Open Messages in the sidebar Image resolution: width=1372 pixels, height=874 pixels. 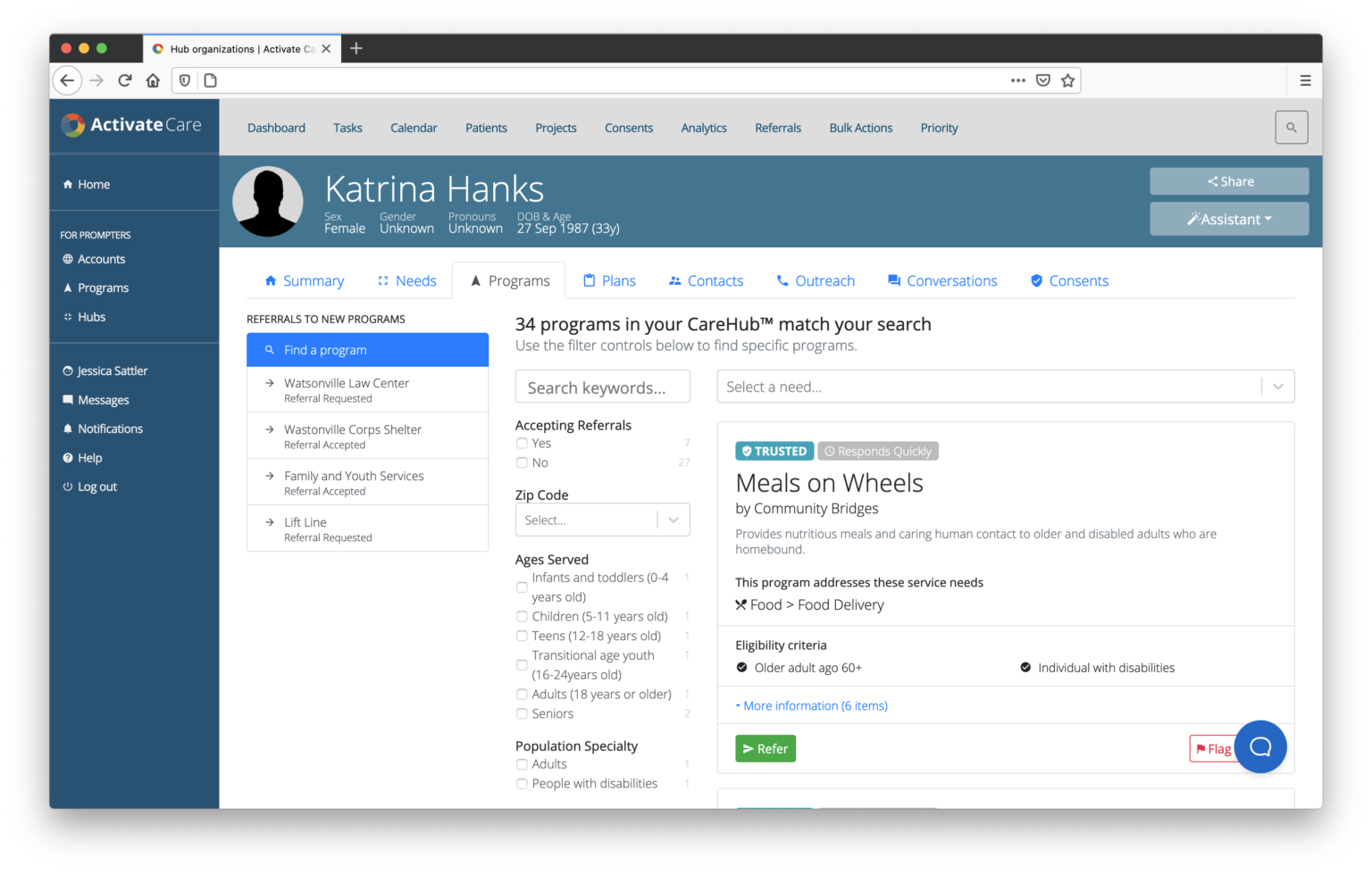tap(96, 401)
